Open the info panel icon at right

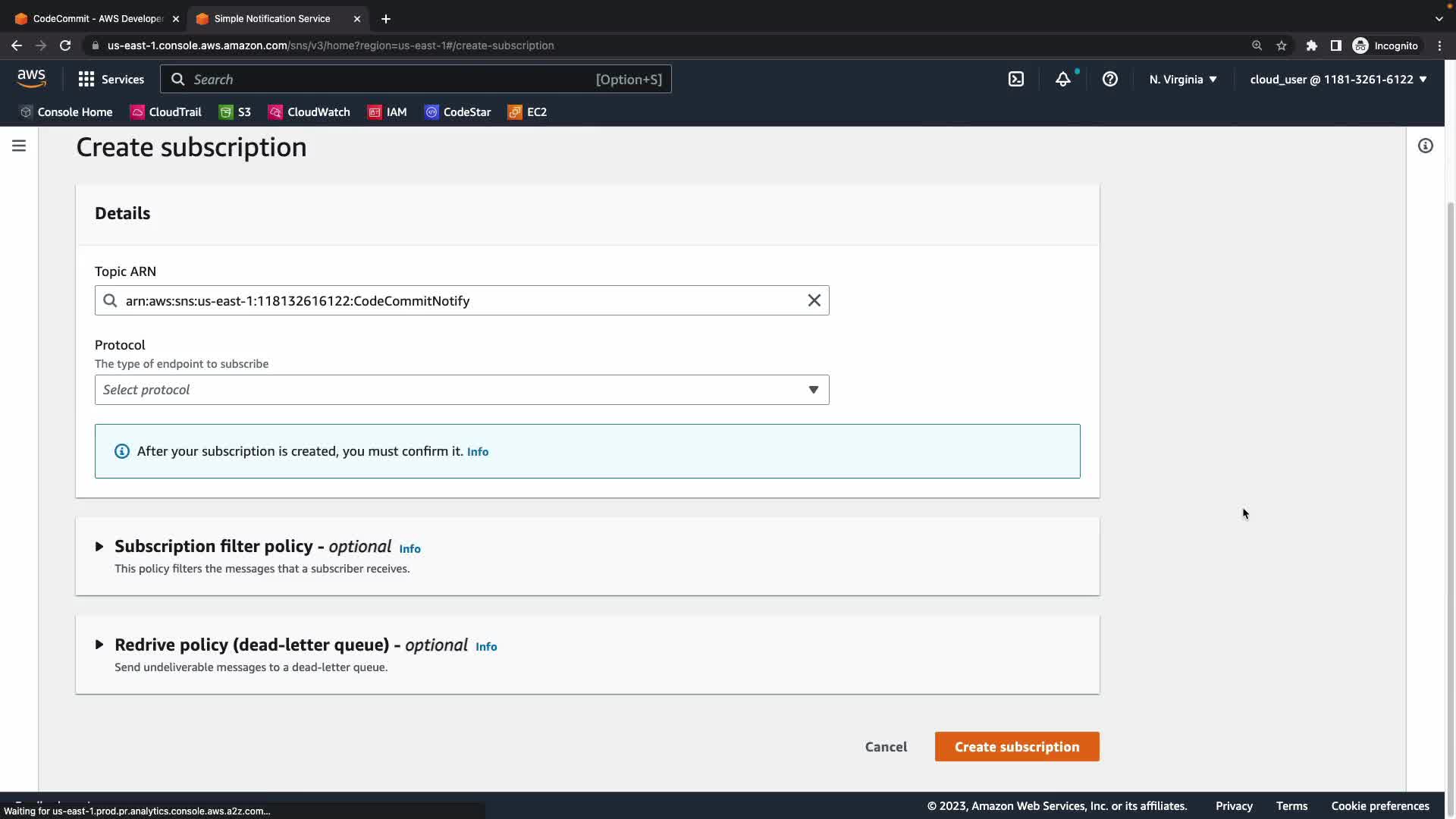point(1425,146)
